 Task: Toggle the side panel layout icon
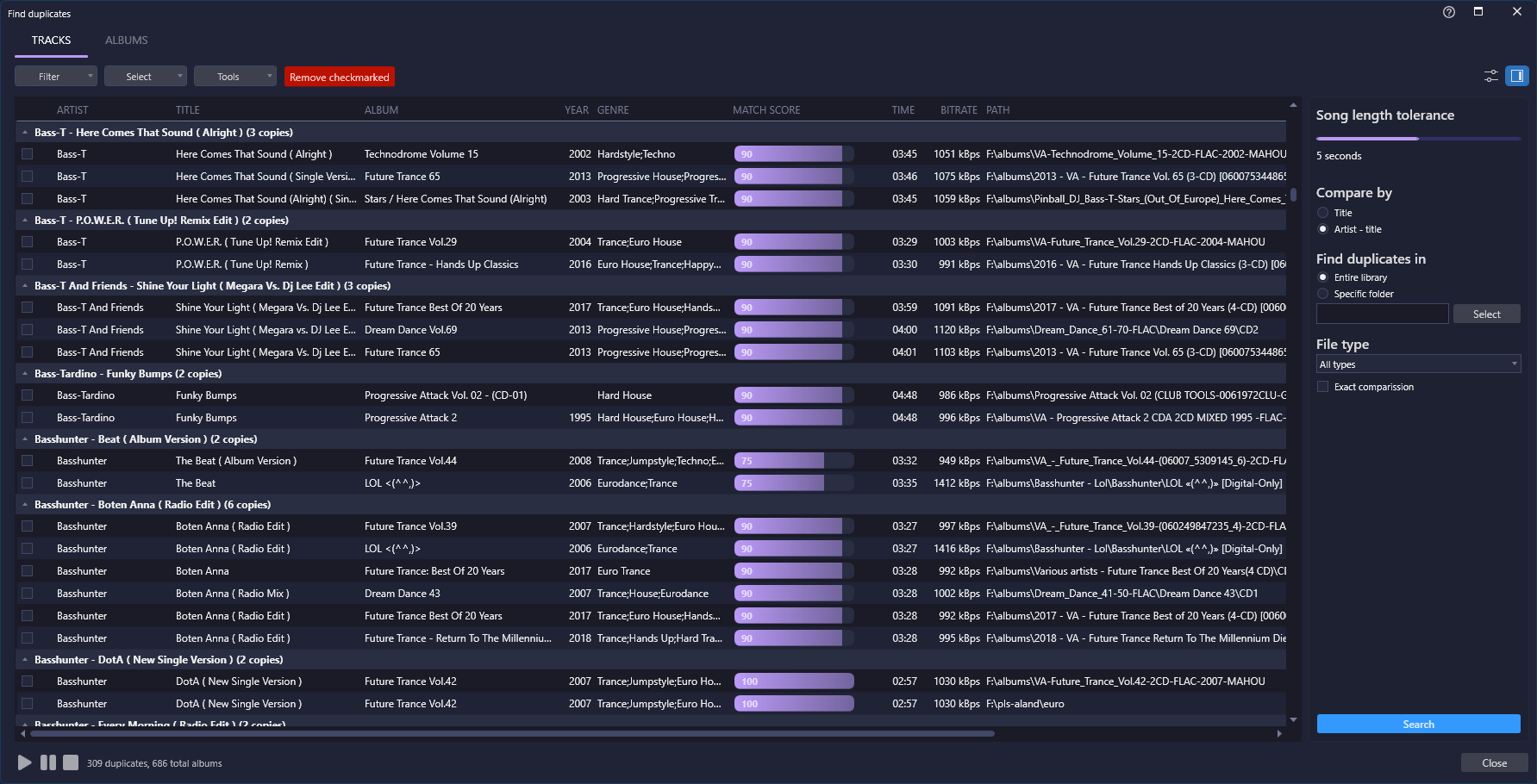1517,76
